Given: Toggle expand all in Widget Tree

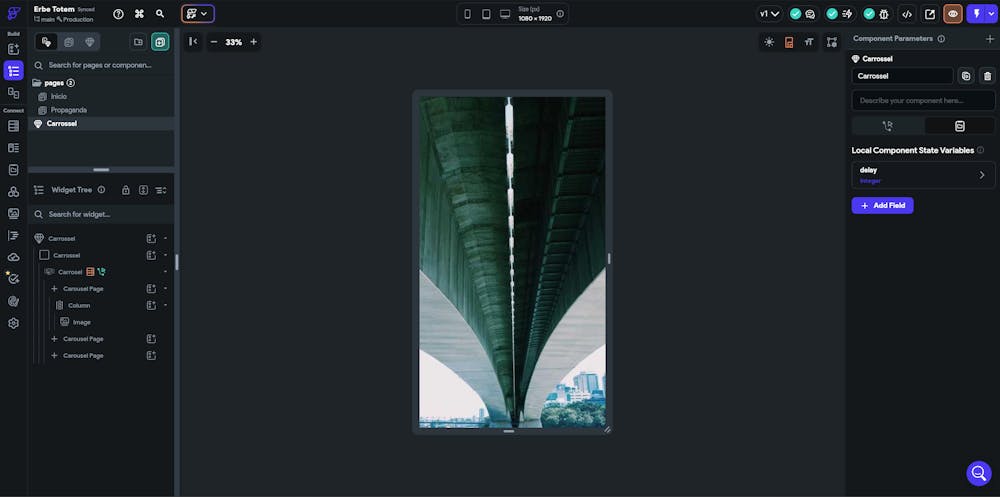Looking at the screenshot, I should 143,190.
